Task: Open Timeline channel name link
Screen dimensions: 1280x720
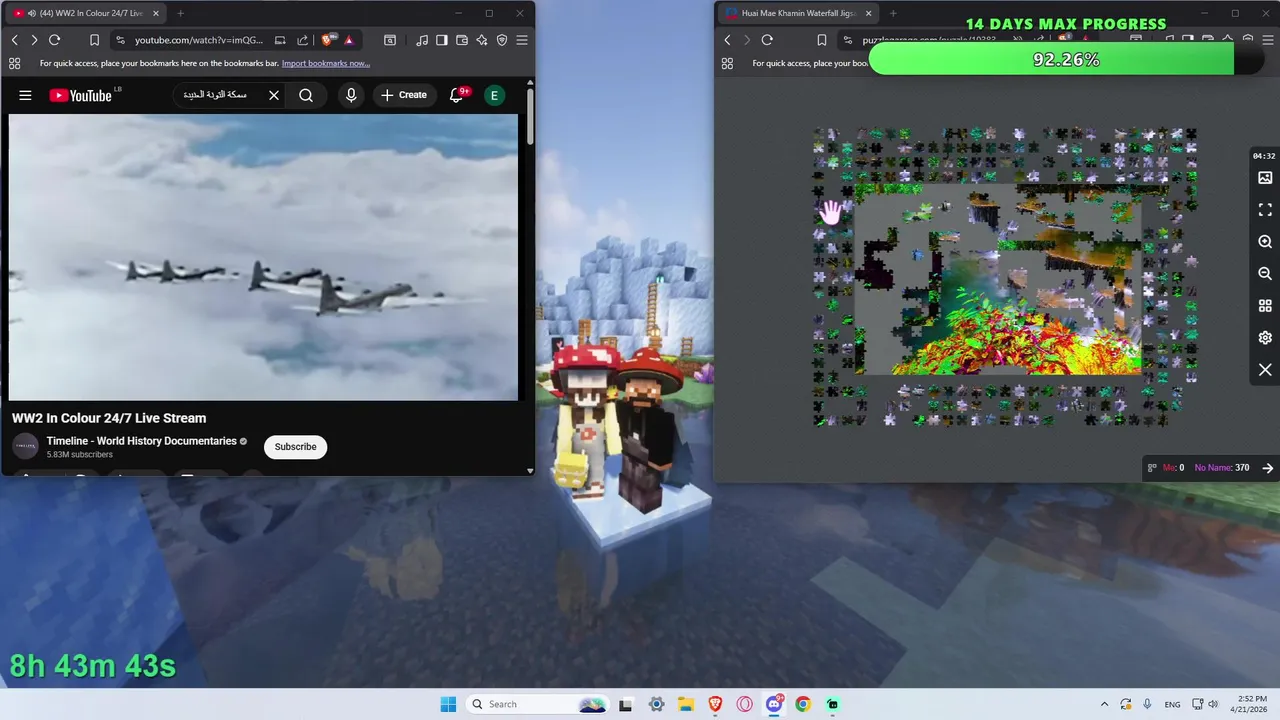Action: coord(141,441)
